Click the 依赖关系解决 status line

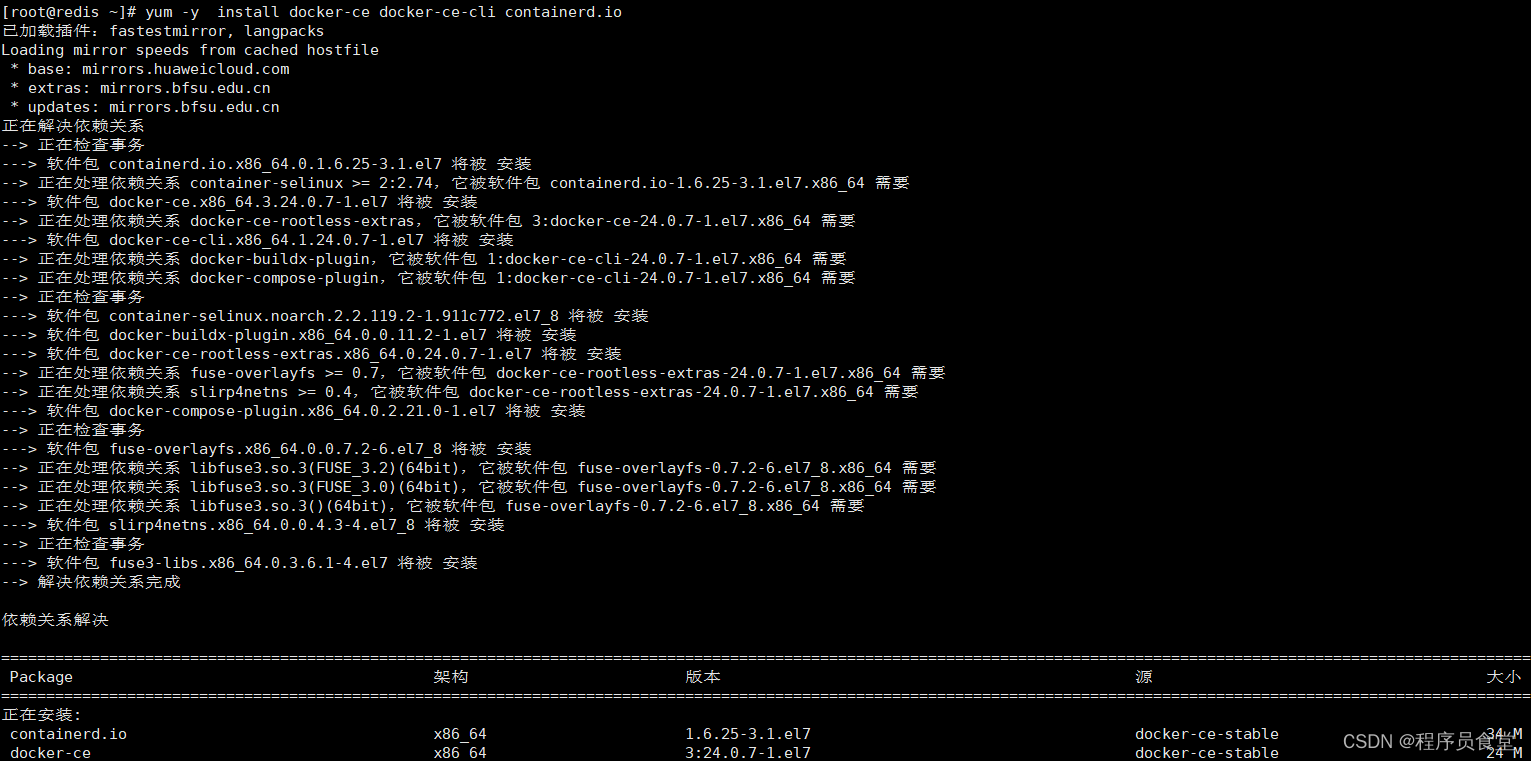[50, 619]
